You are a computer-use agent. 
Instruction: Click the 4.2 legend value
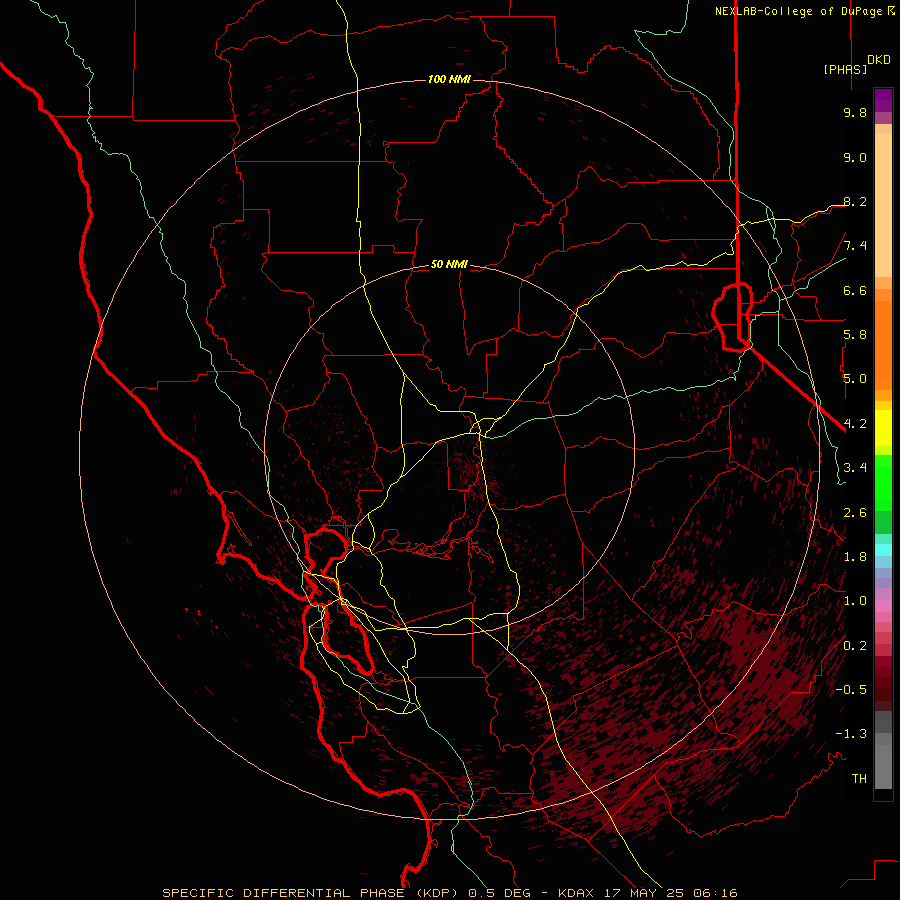[855, 424]
